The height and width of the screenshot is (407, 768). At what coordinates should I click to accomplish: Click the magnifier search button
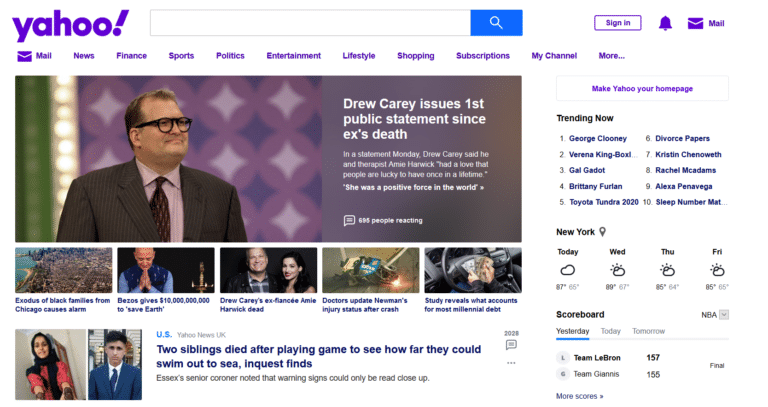point(496,23)
